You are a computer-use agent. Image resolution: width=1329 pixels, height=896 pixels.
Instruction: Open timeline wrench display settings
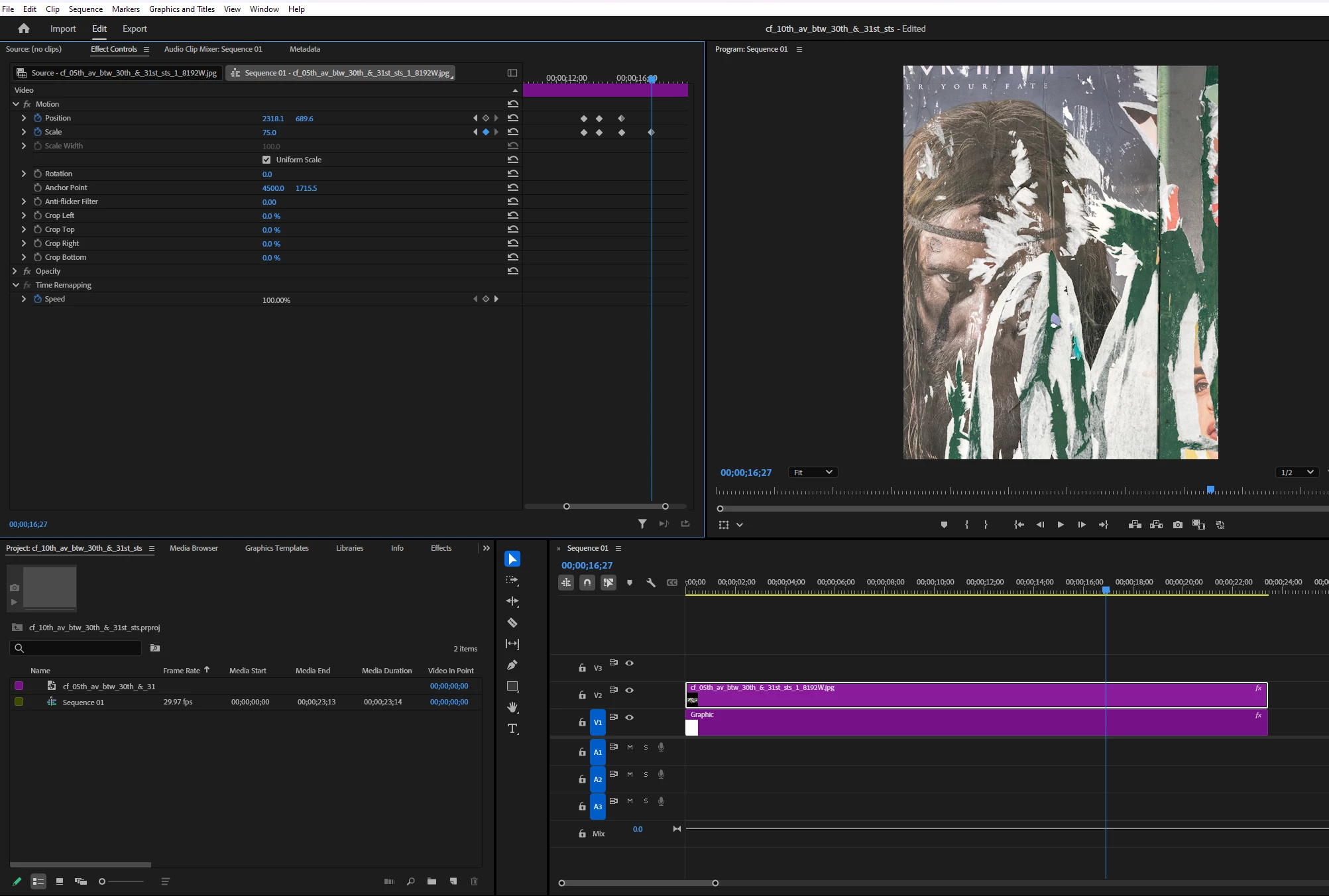click(x=651, y=583)
